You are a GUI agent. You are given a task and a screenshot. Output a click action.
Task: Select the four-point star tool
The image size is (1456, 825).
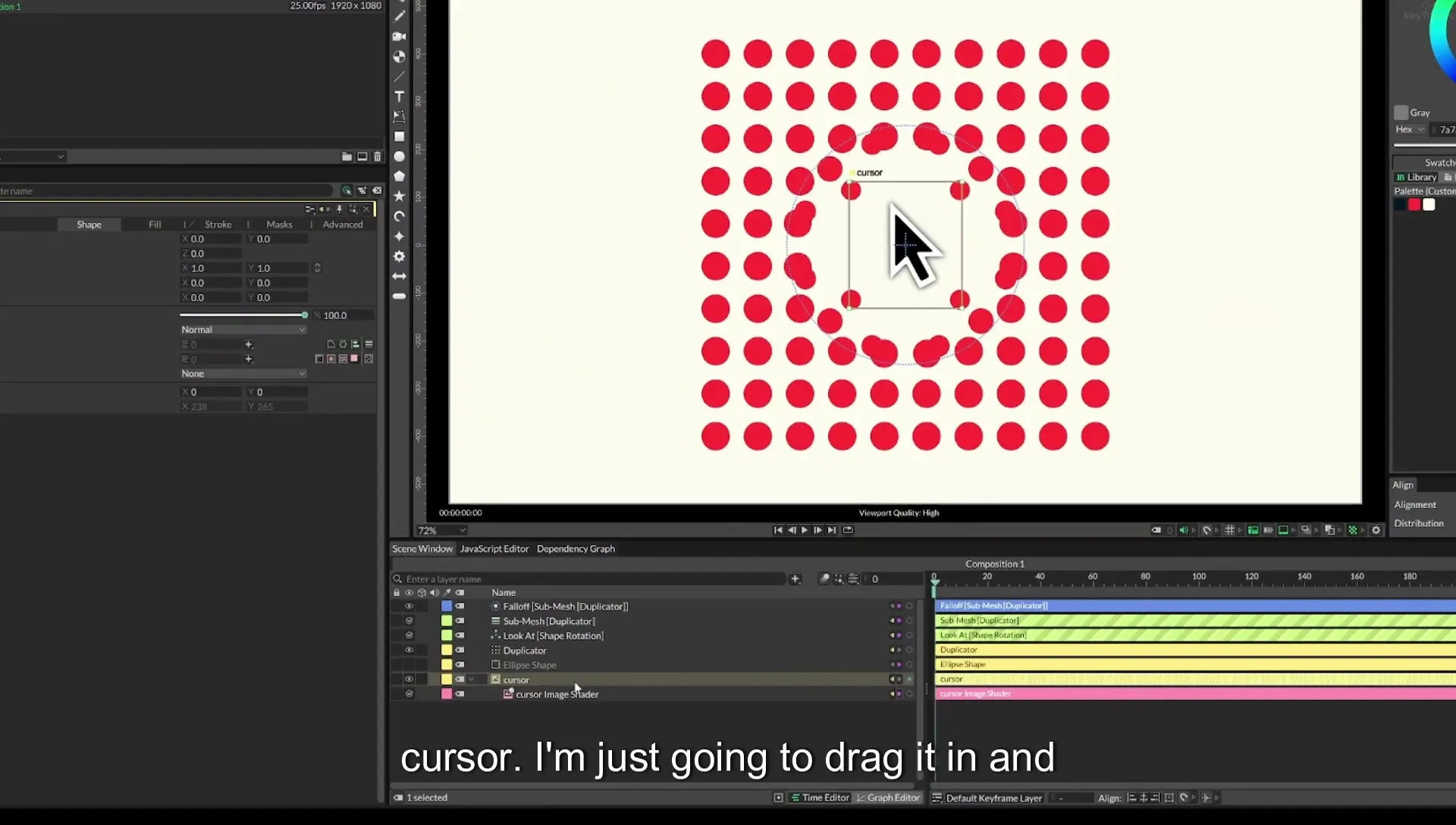(399, 237)
